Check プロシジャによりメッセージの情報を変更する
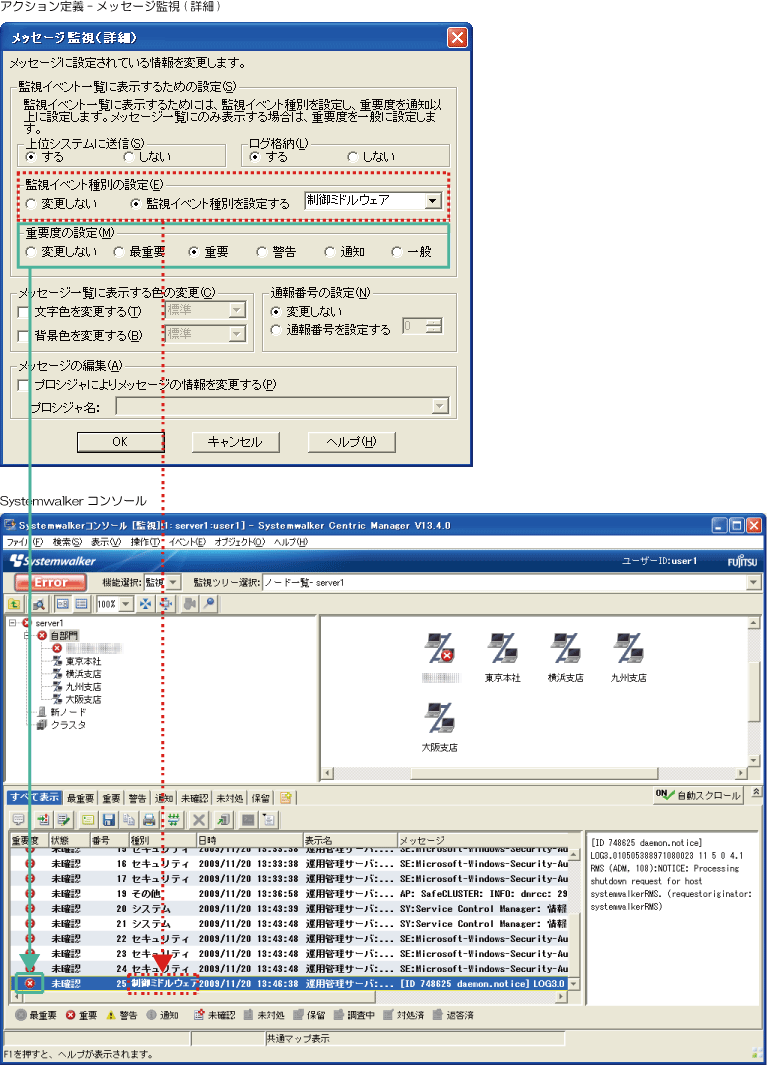This screenshot has width=767, height=1065. point(23,385)
